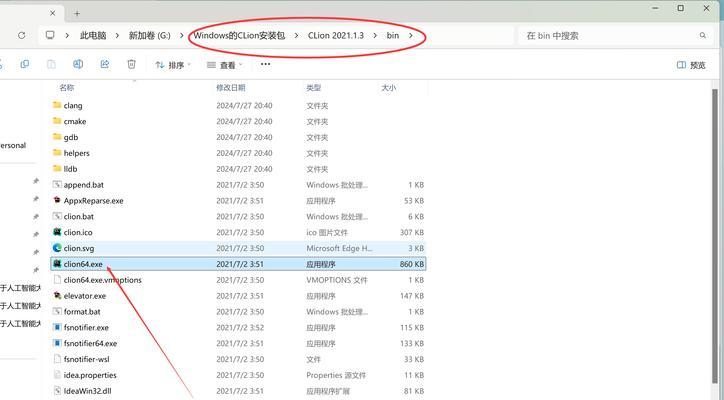Image resolution: width=724 pixels, height=400 pixels.
Task: Sort by the 类型 column header
Action: click(x=314, y=87)
